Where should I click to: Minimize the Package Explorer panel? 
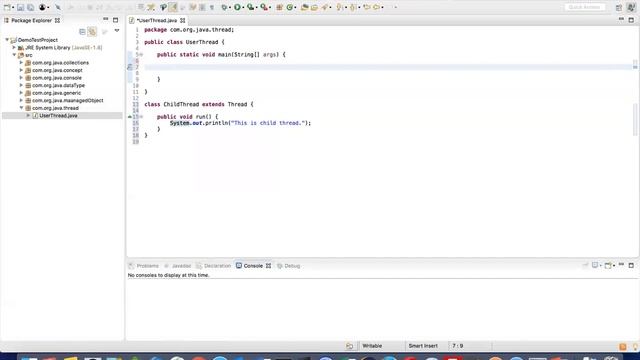pos(106,20)
